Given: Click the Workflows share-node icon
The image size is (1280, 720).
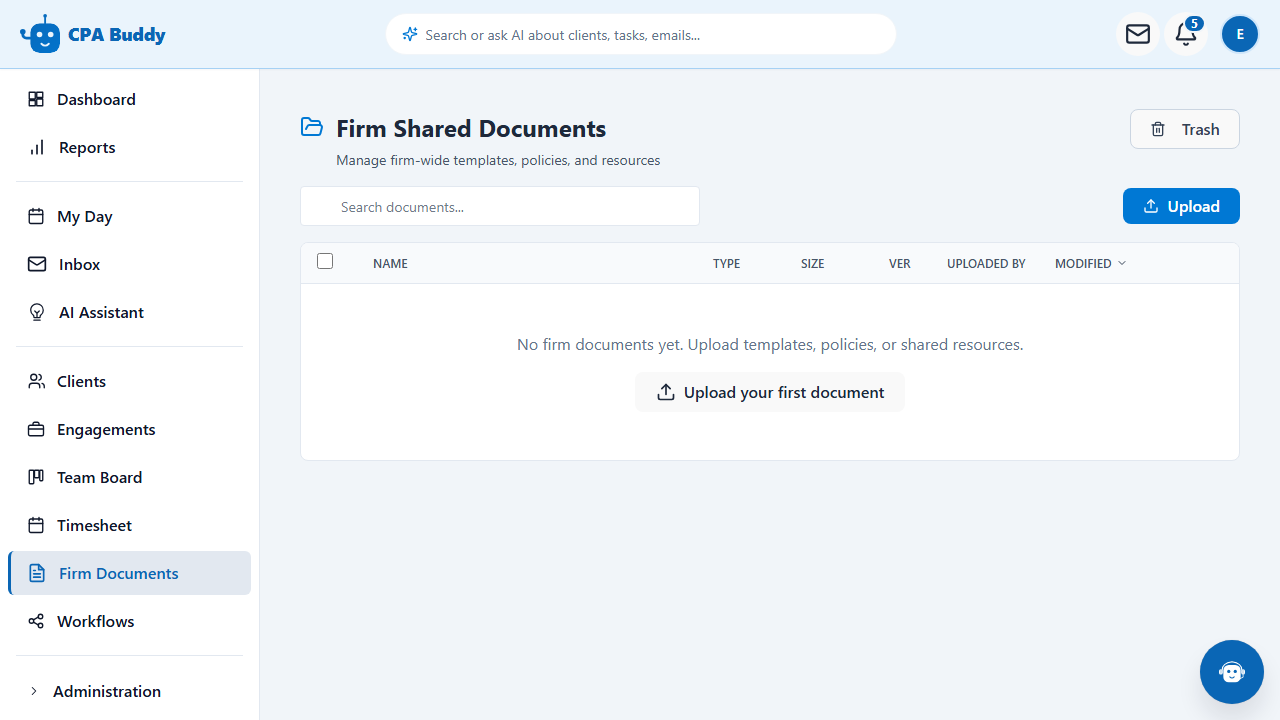Looking at the screenshot, I should [36, 621].
